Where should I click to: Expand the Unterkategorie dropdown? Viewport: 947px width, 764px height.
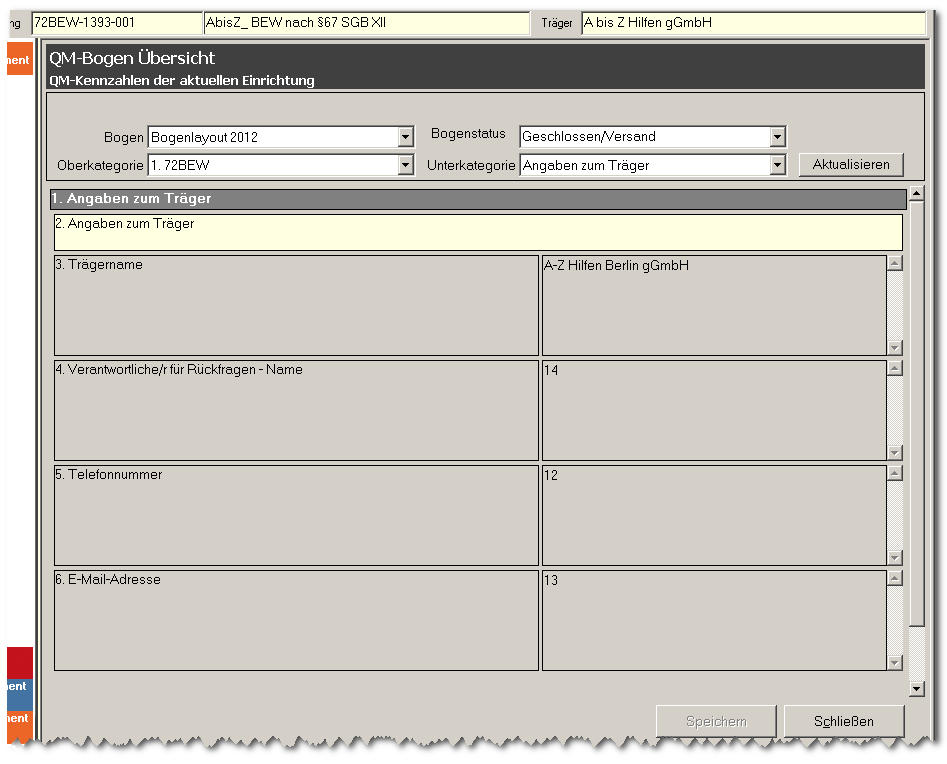777,165
